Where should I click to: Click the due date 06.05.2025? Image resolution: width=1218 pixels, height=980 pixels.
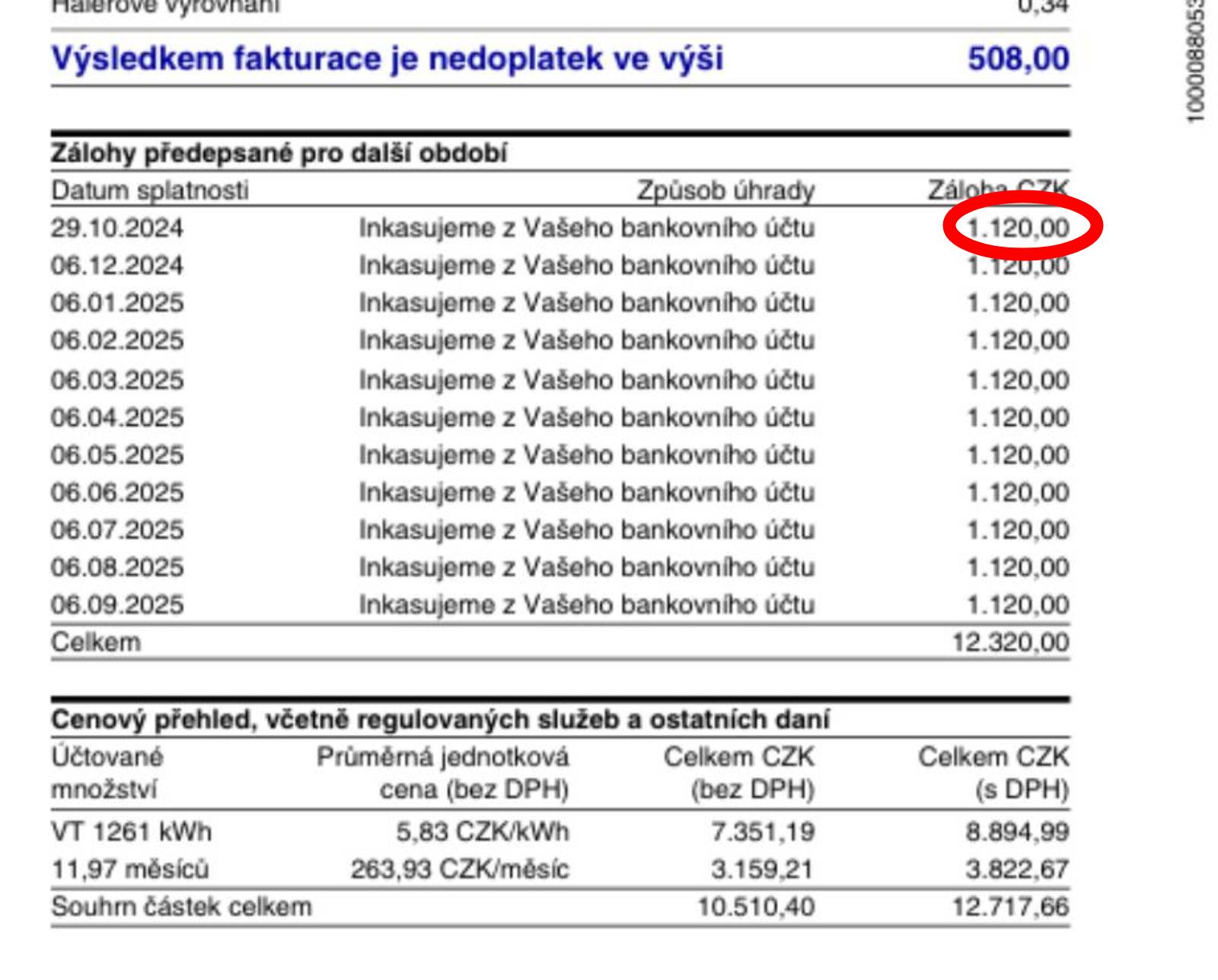pos(117,455)
